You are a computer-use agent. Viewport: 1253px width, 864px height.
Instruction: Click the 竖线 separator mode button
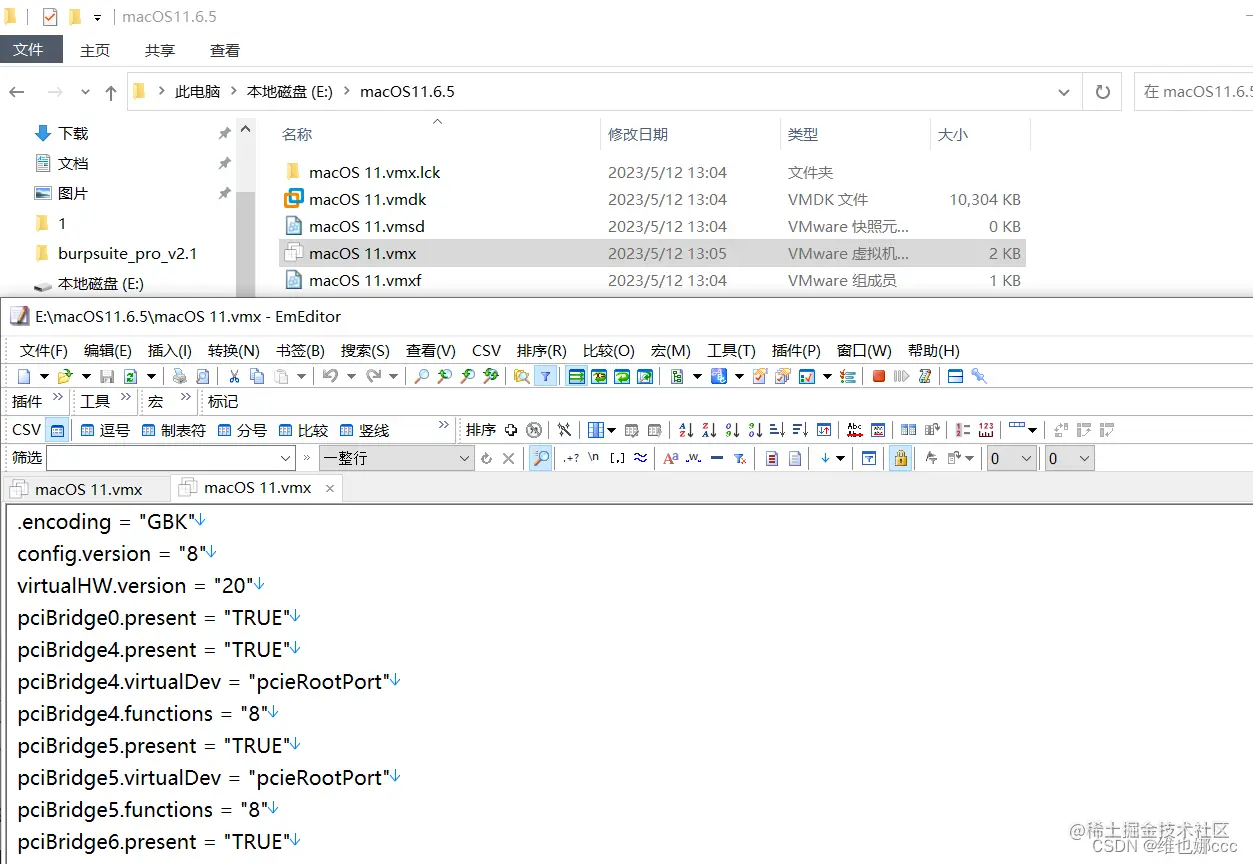coord(363,430)
